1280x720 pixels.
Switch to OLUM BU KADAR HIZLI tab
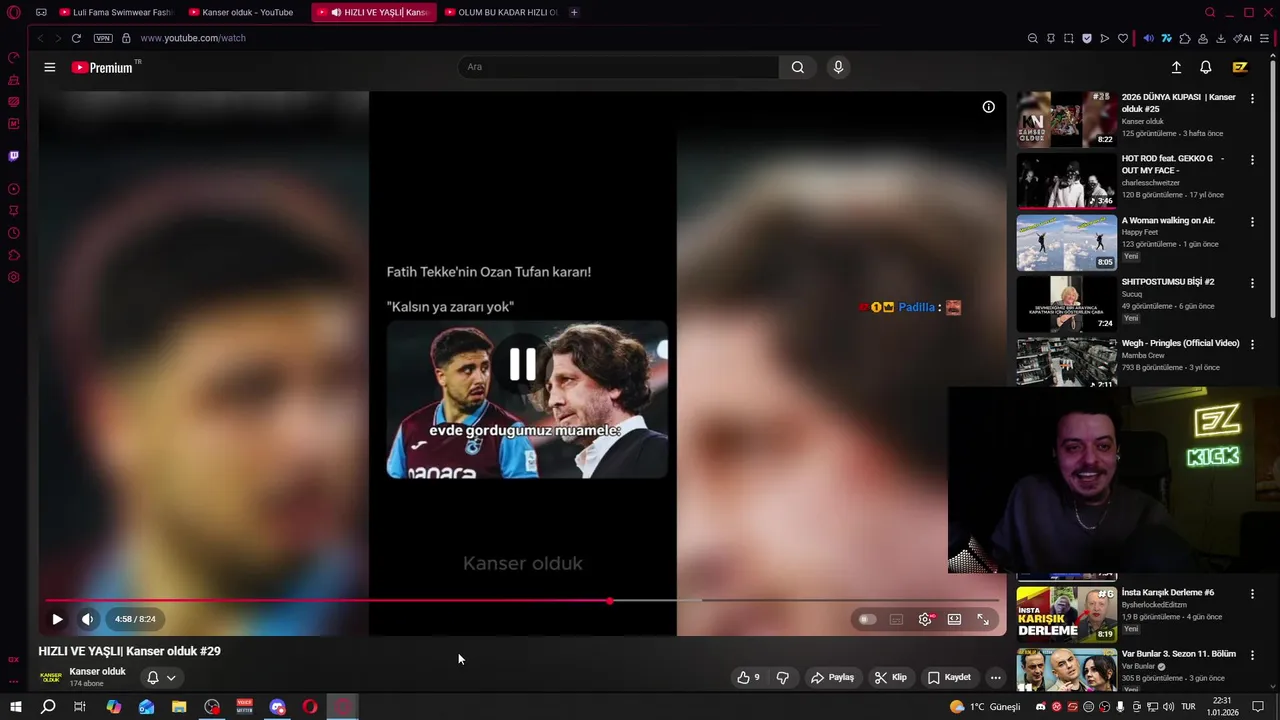tap(501, 12)
